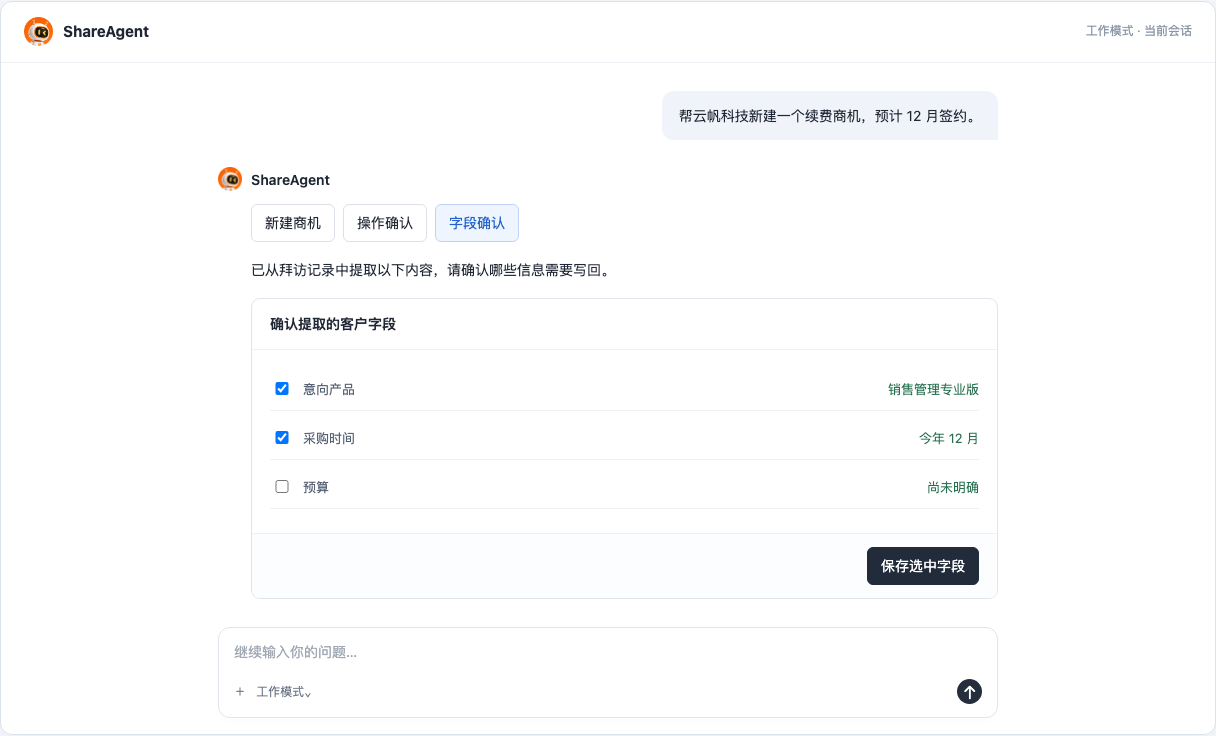Check the 预算 checkbox

click(x=282, y=486)
